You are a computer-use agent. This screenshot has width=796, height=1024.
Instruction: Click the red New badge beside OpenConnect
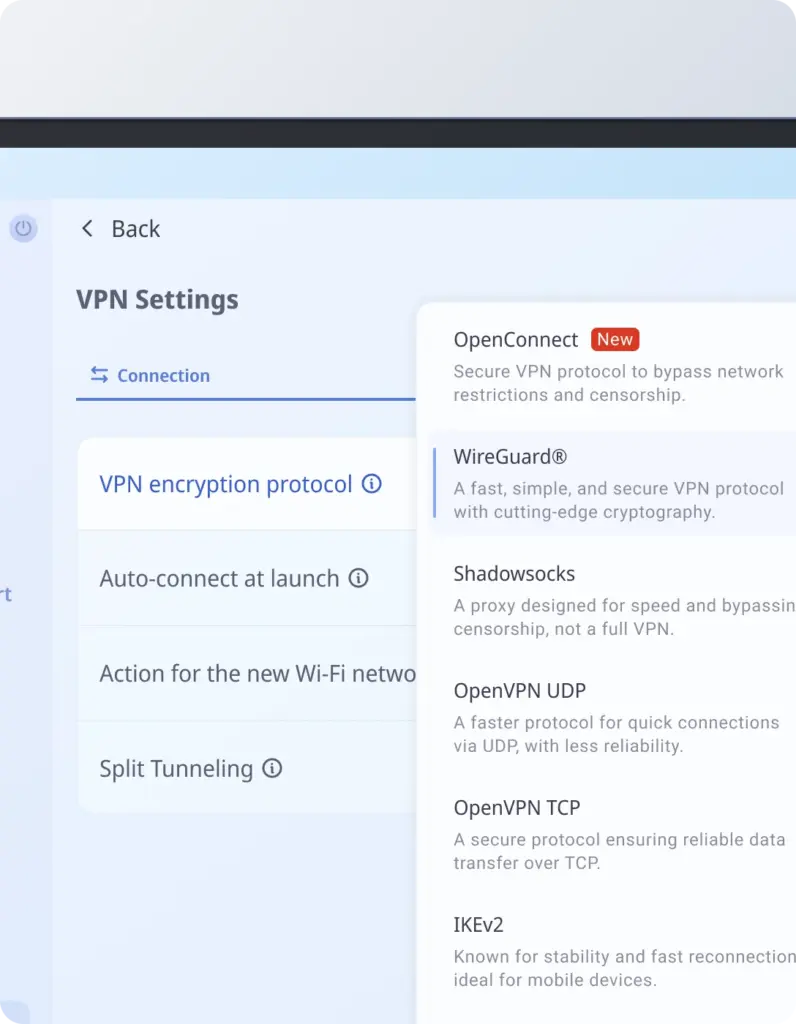click(x=614, y=340)
